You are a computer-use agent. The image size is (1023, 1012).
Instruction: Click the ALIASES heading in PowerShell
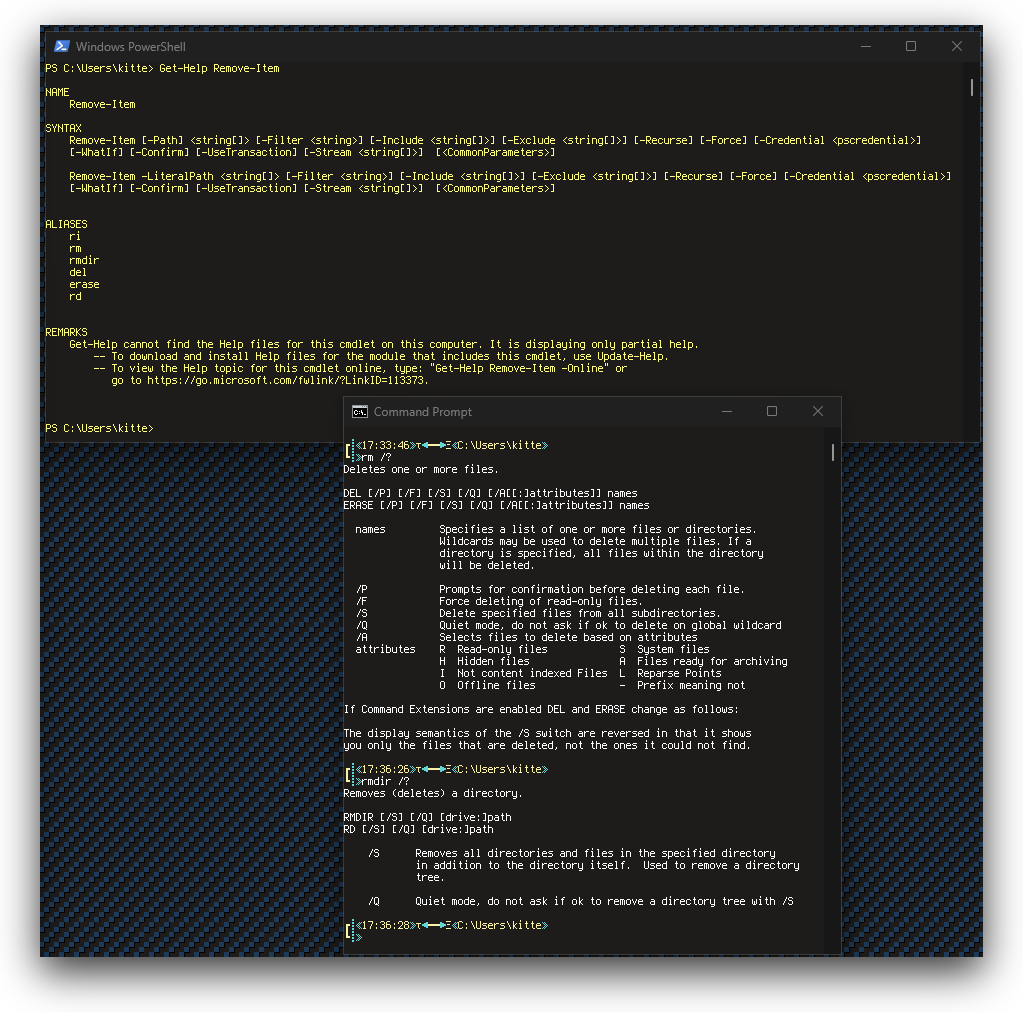tap(66, 224)
